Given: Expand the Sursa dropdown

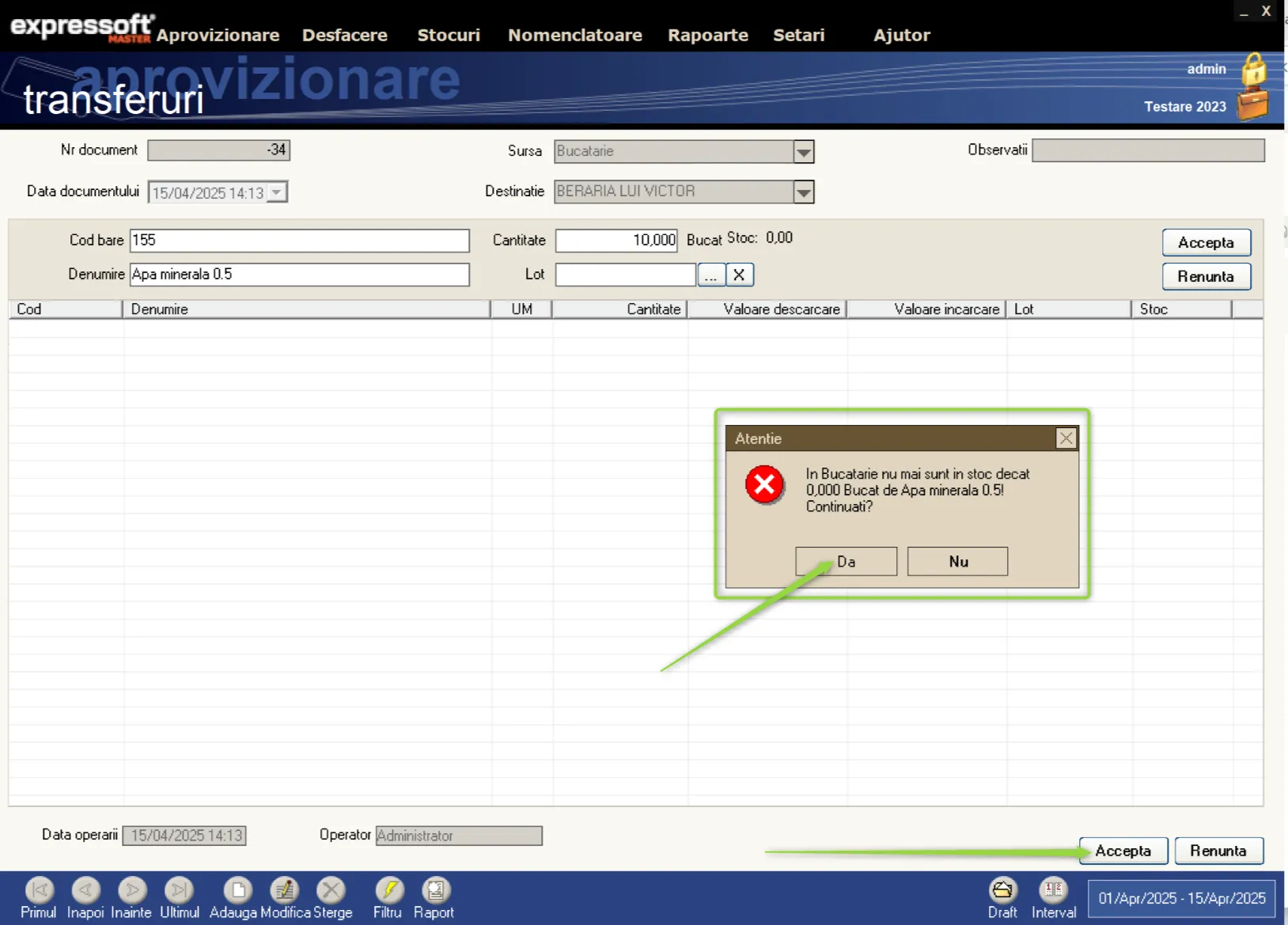Looking at the screenshot, I should point(803,151).
